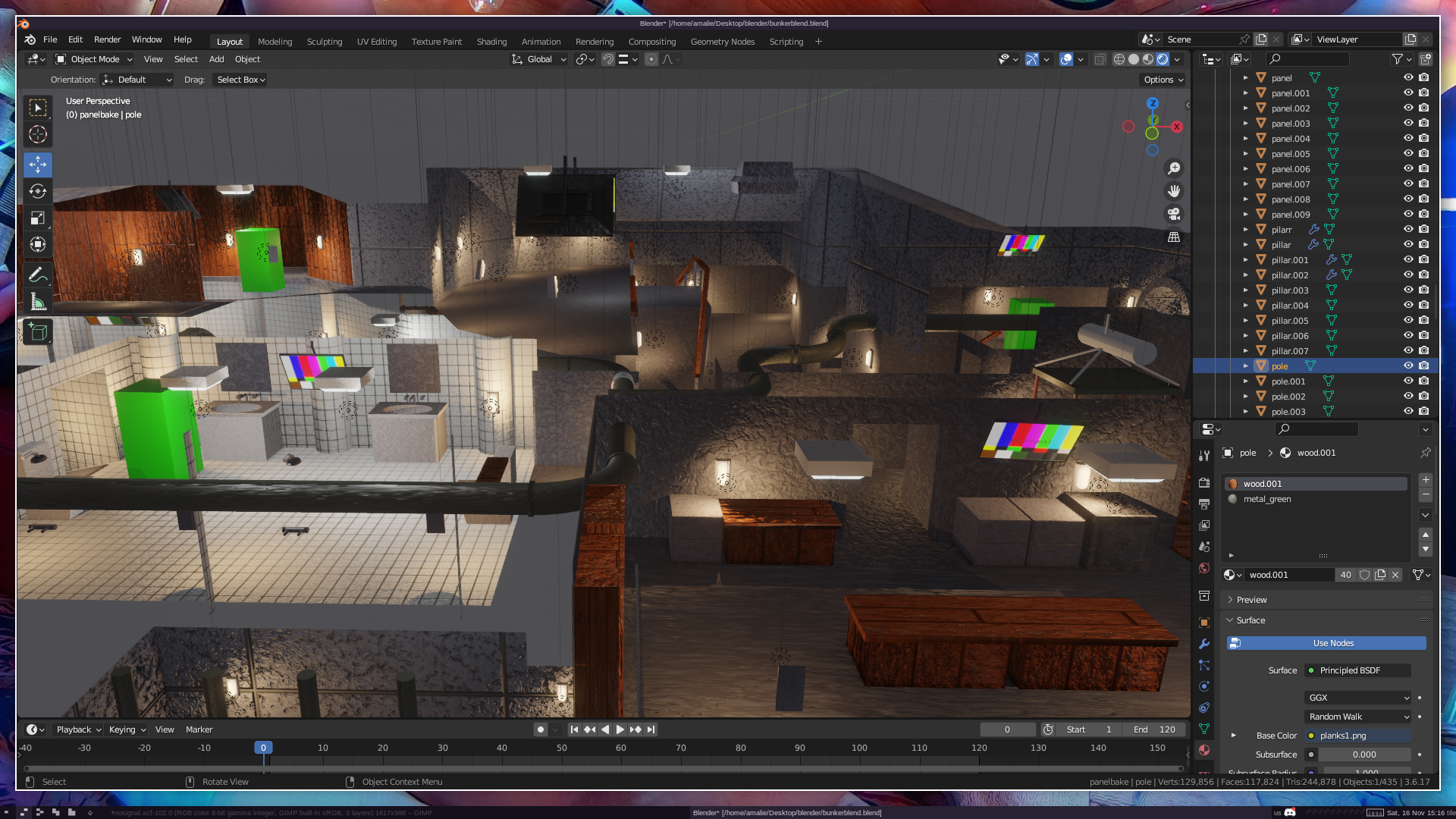The image size is (1456, 819).
Task: Open the Object Mode dropdown
Action: (94, 59)
